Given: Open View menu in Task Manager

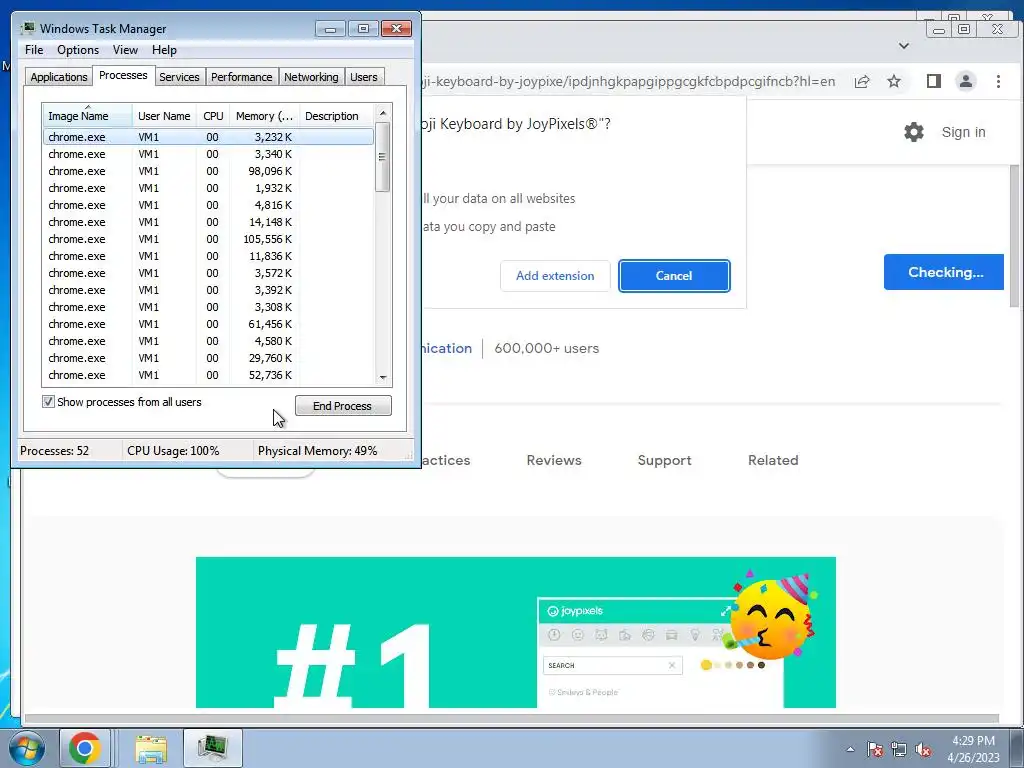Looking at the screenshot, I should pyautogui.click(x=125, y=50).
